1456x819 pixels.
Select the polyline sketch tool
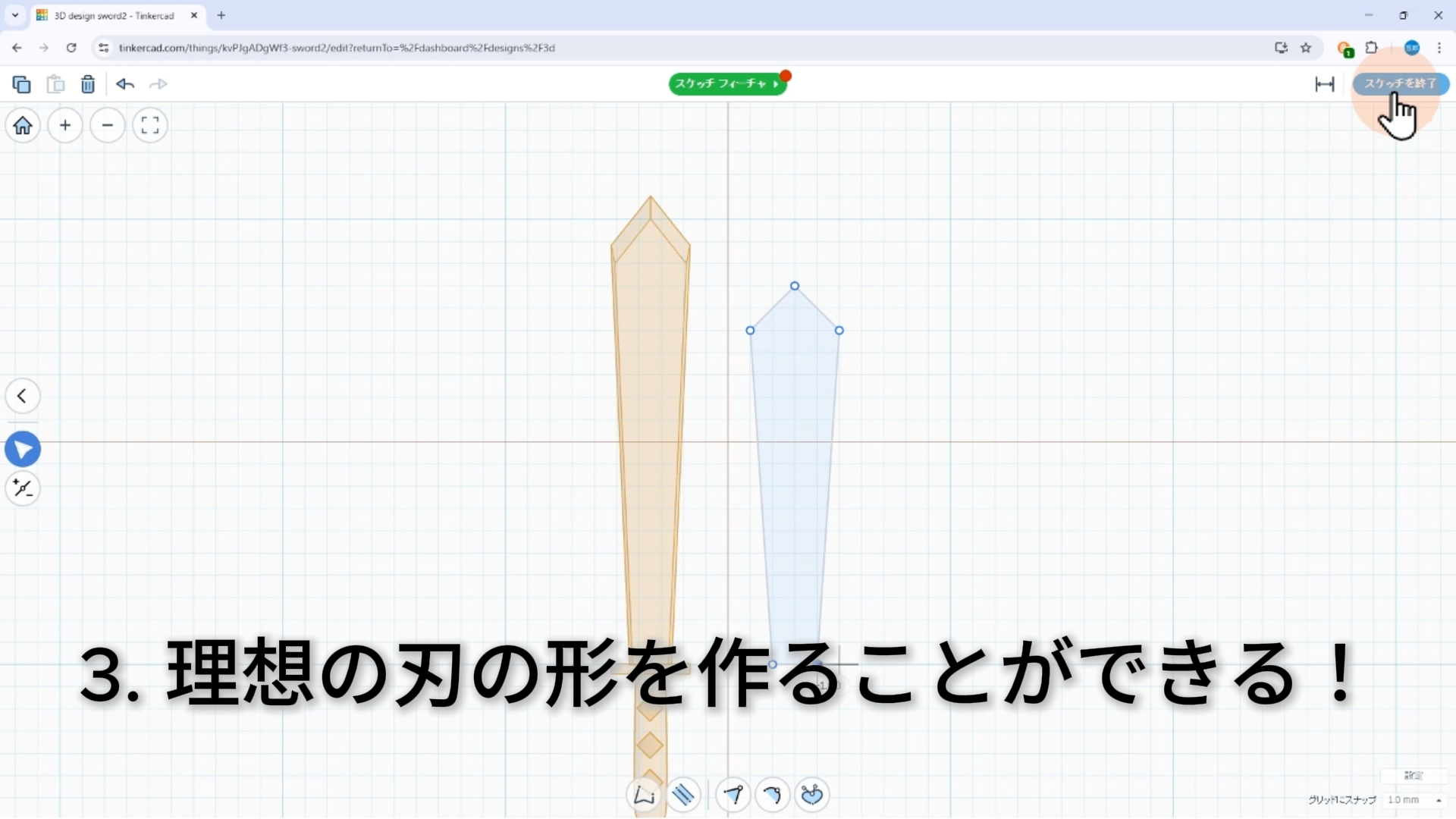[644, 795]
